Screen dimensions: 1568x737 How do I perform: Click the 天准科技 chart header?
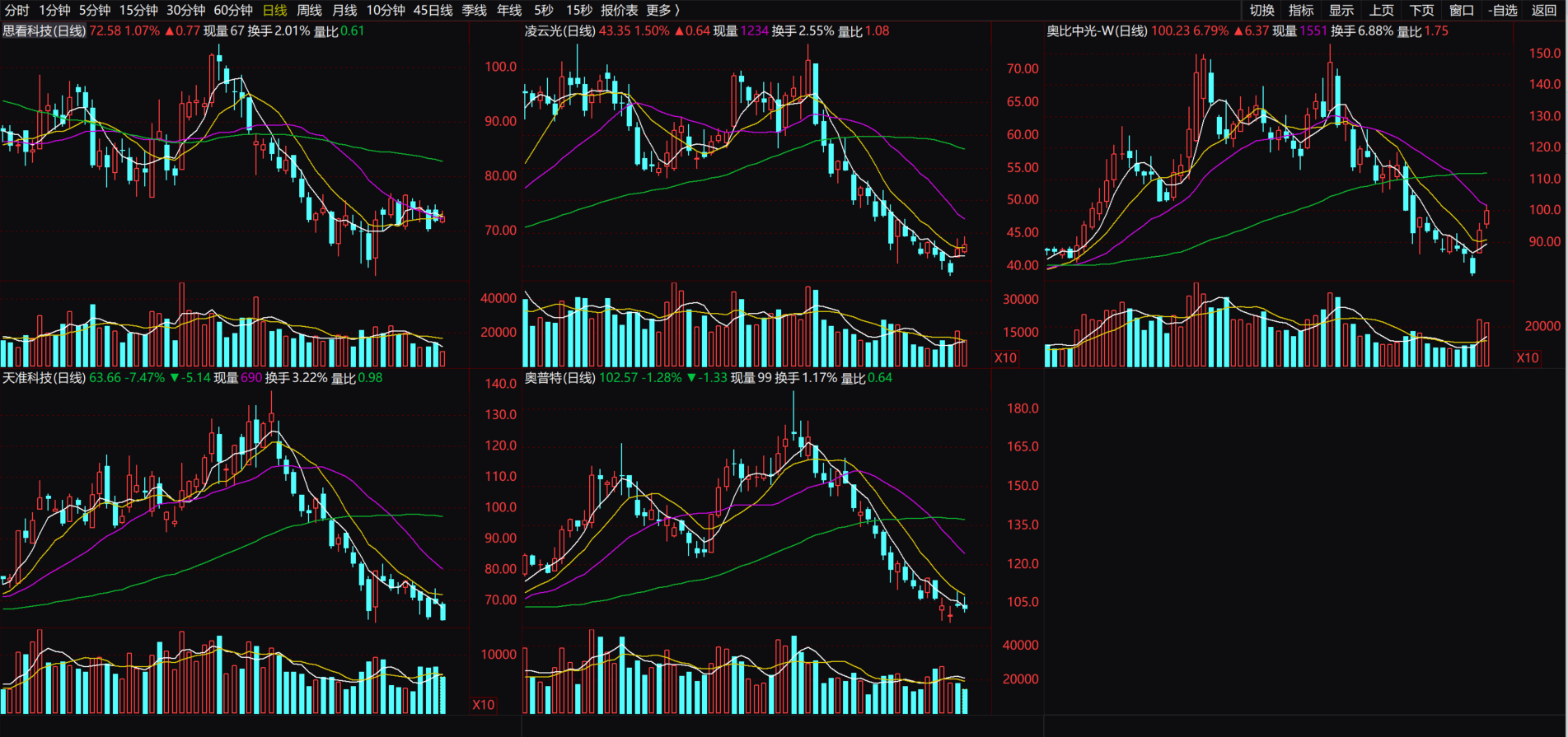pyautogui.click(x=44, y=377)
